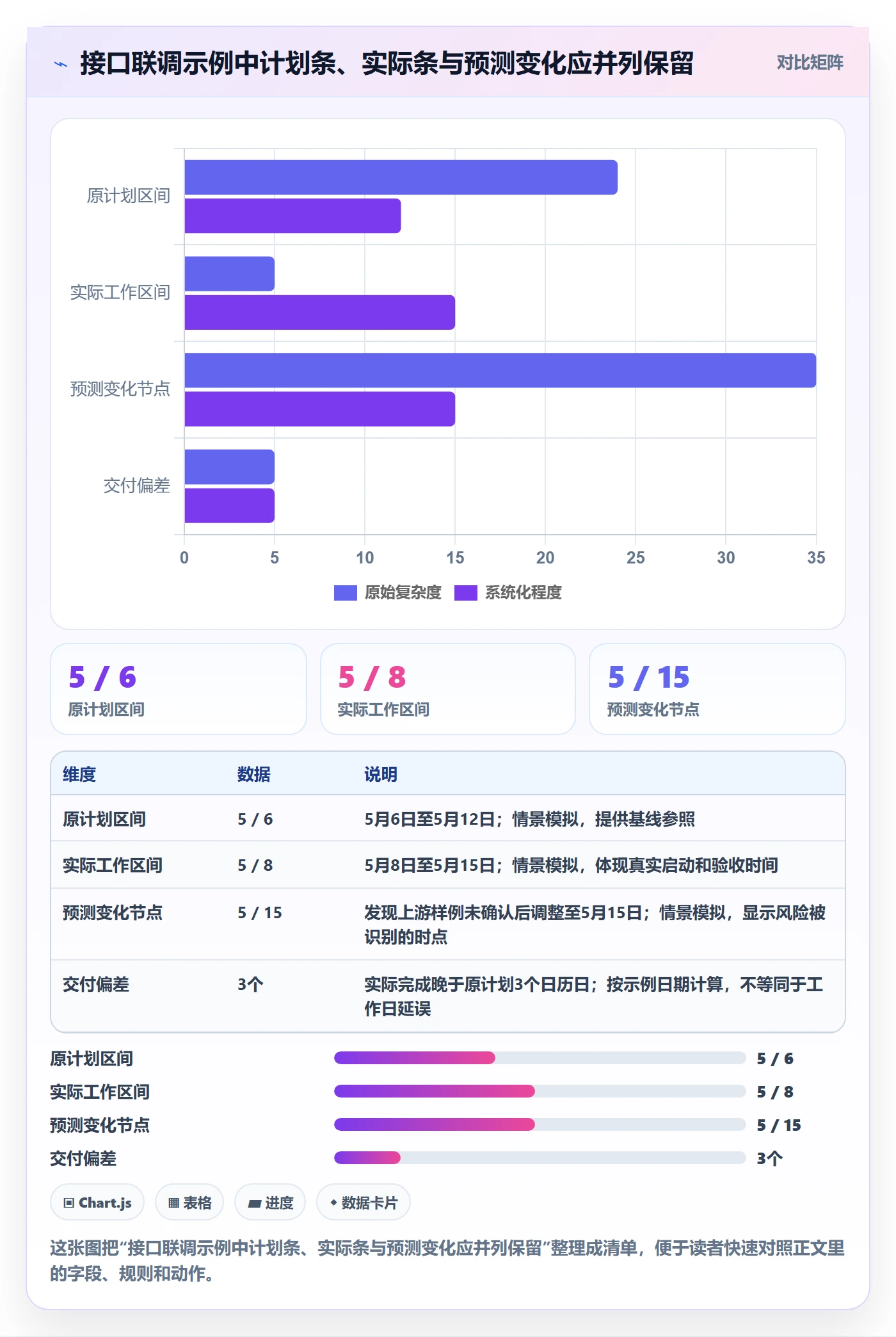Image resolution: width=896 pixels, height=1337 pixels.
Task: Click the 5 / 15 value in the table
Action: tap(260, 912)
